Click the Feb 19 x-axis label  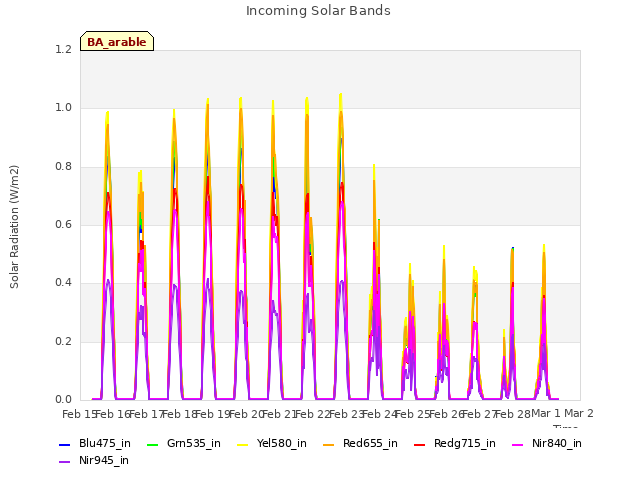(213, 414)
